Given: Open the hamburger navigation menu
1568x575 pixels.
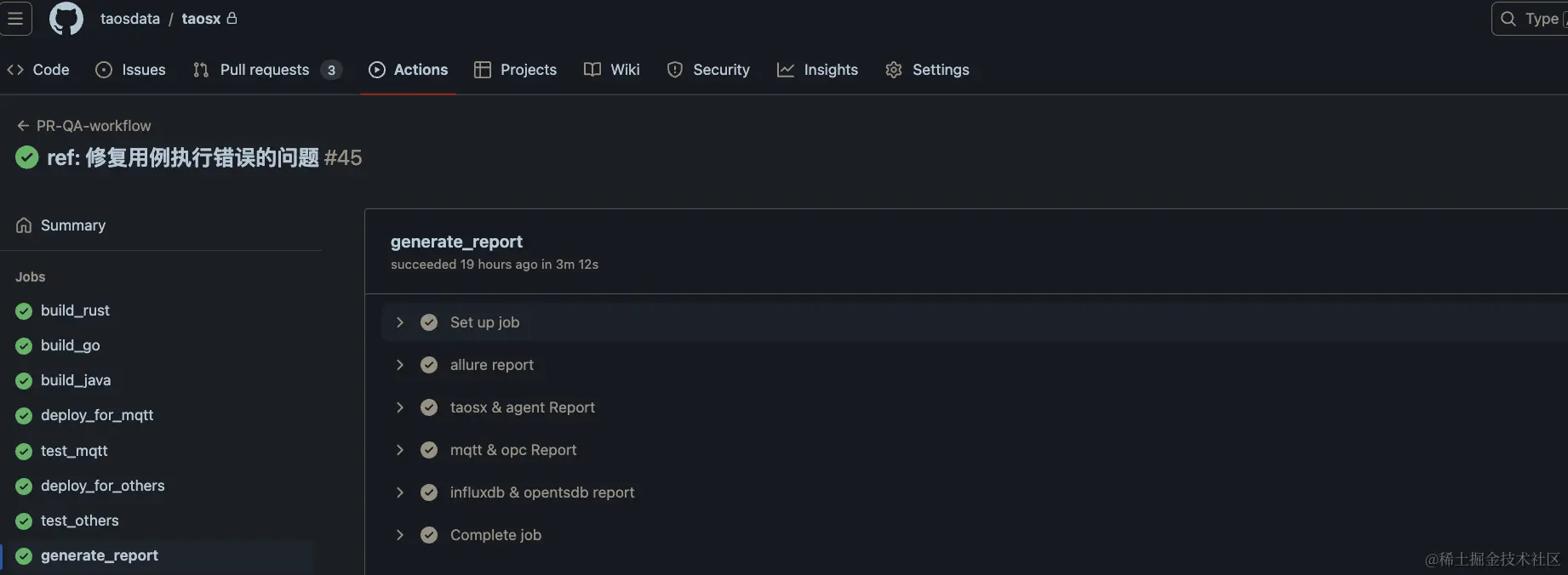Looking at the screenshot, I should (x=15, y=19).
